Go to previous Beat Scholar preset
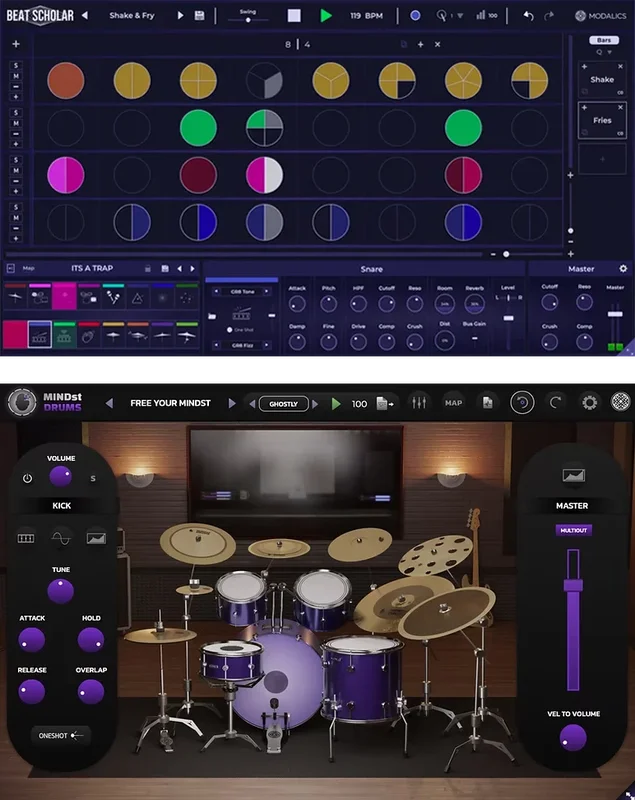The height and width of the screenshot is (800, 635). (x=85, y=15)
